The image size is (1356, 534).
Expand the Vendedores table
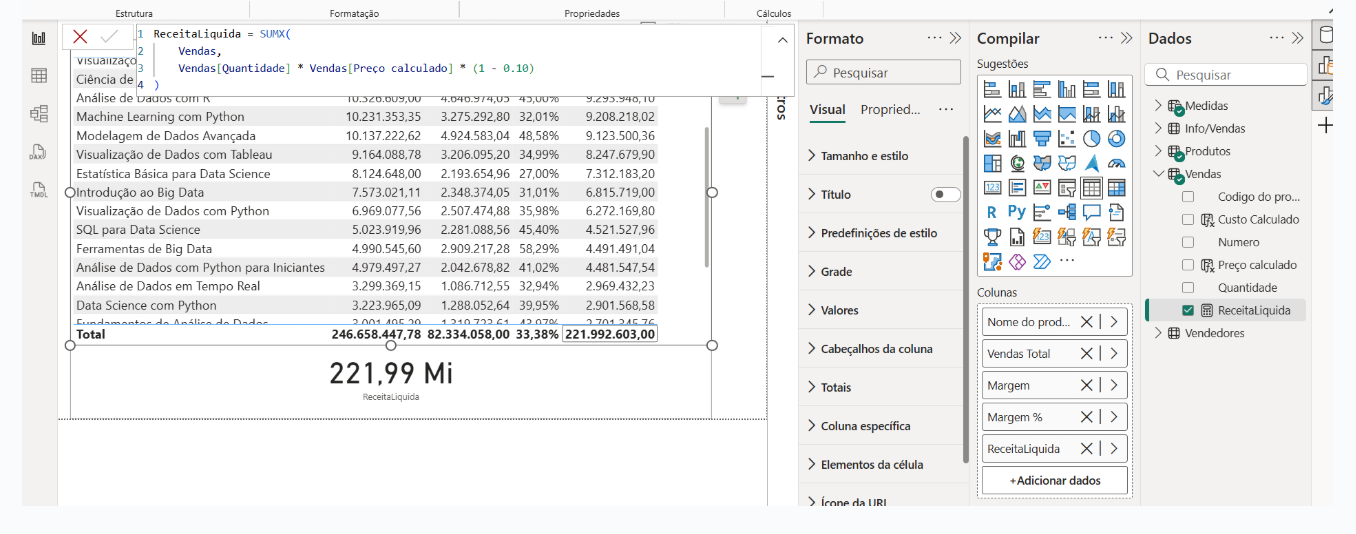click(x=1158, y=333)
